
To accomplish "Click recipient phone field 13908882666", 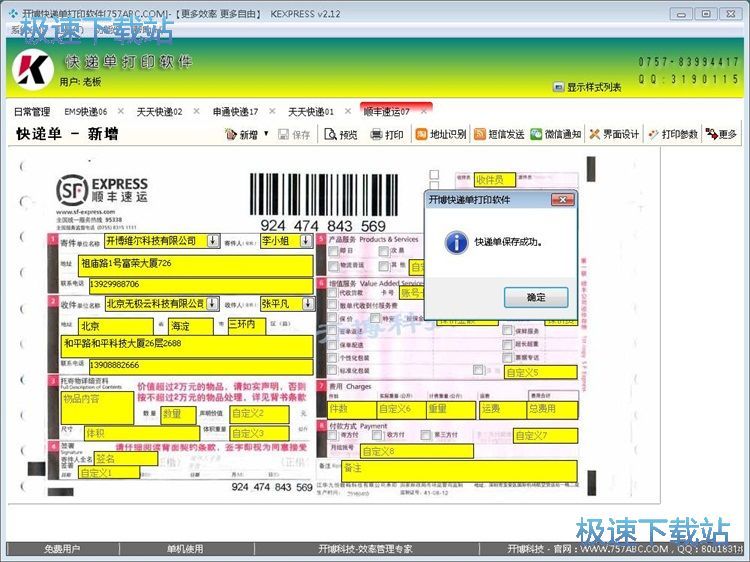I will point(201,367).
